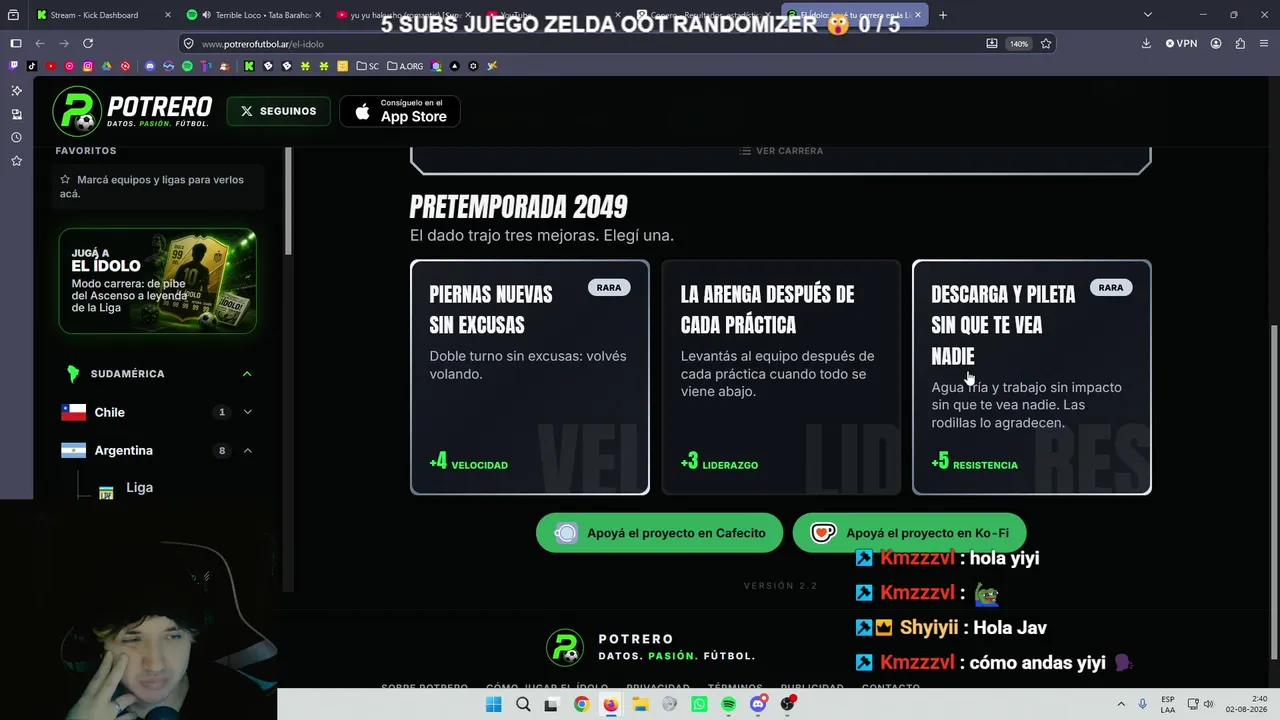Open Spotify from the taskbar

(x=728, y=704)
